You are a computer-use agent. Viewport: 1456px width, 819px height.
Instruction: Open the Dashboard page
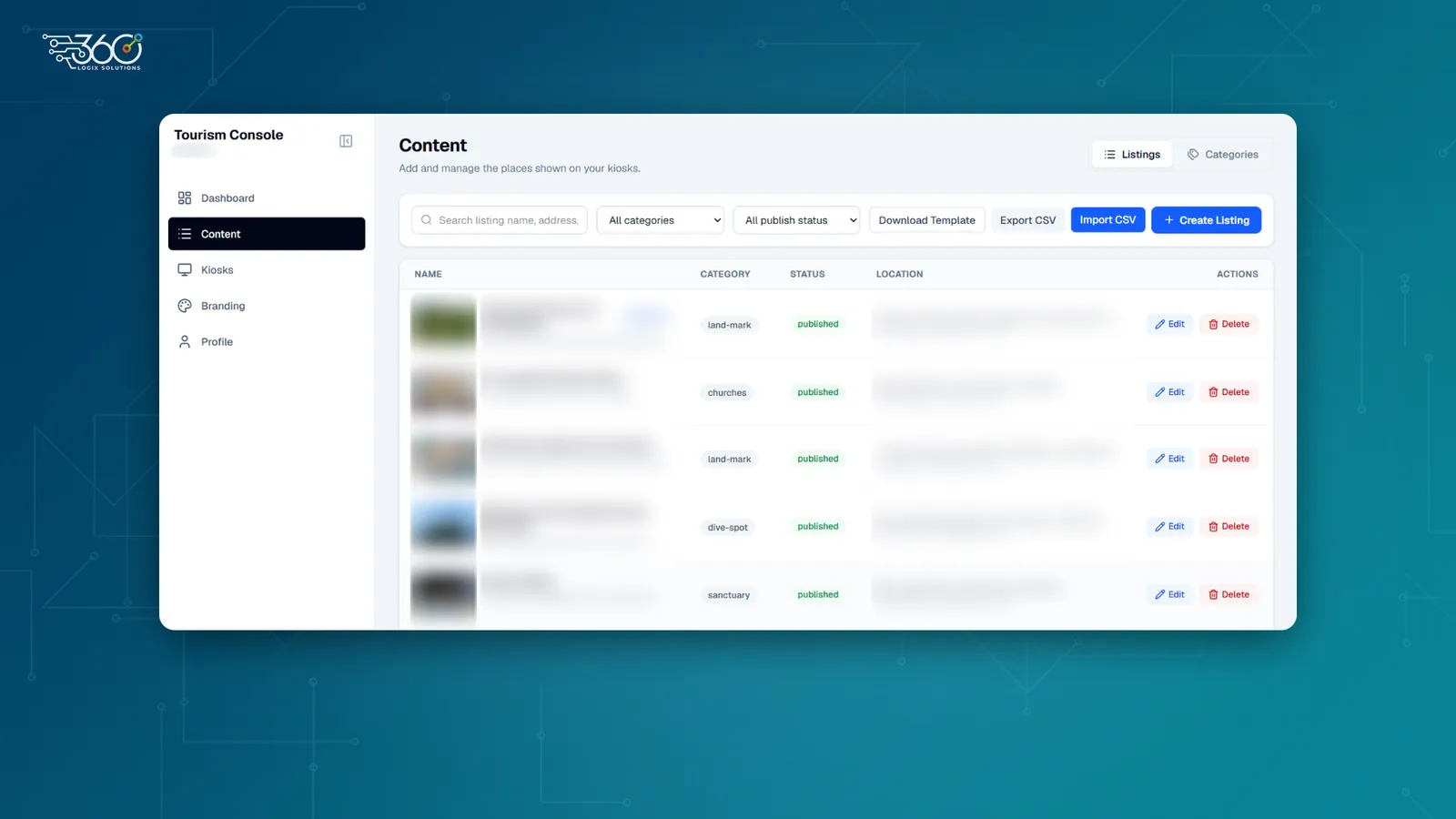coord(267,198)
